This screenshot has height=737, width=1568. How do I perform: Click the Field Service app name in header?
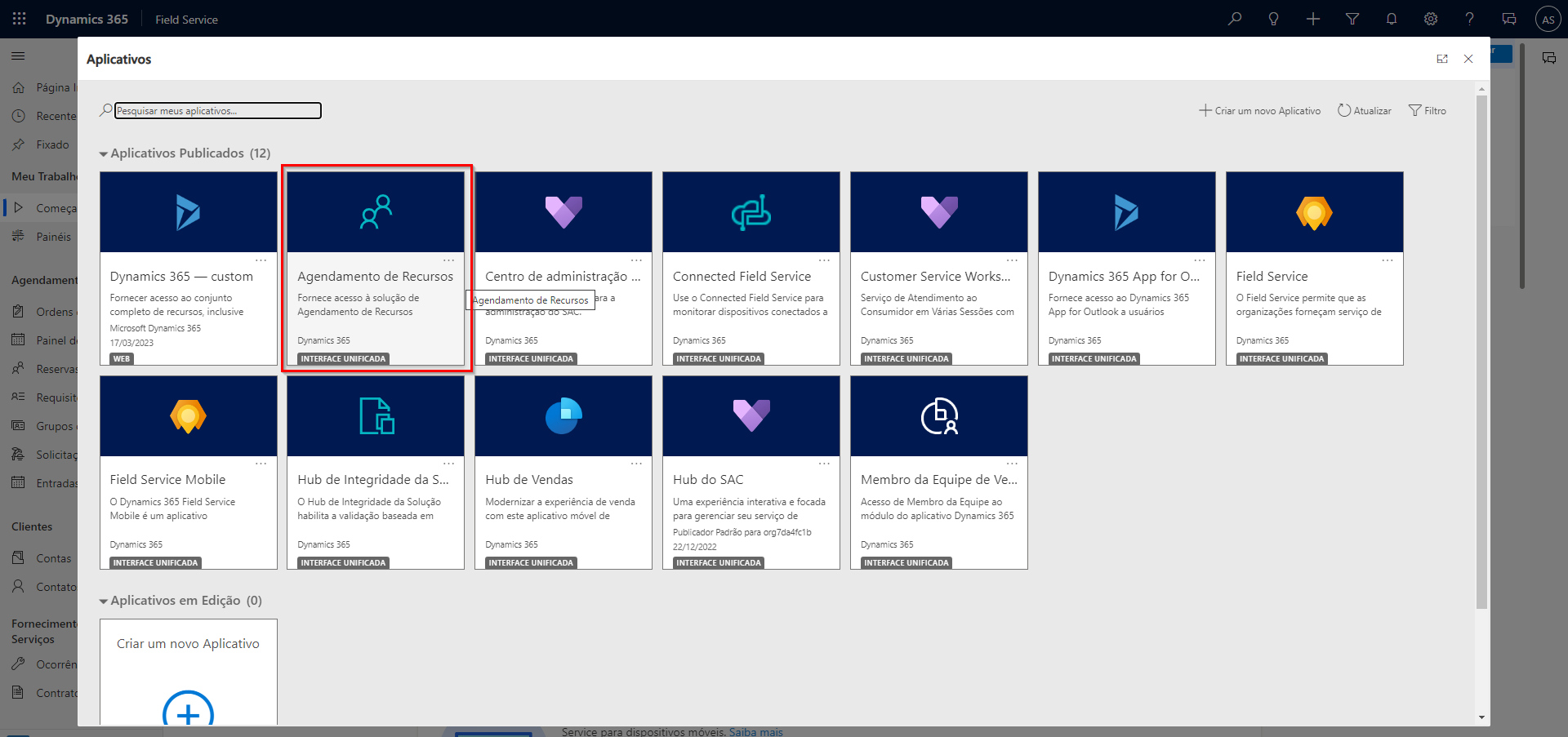tap(186, 20)
